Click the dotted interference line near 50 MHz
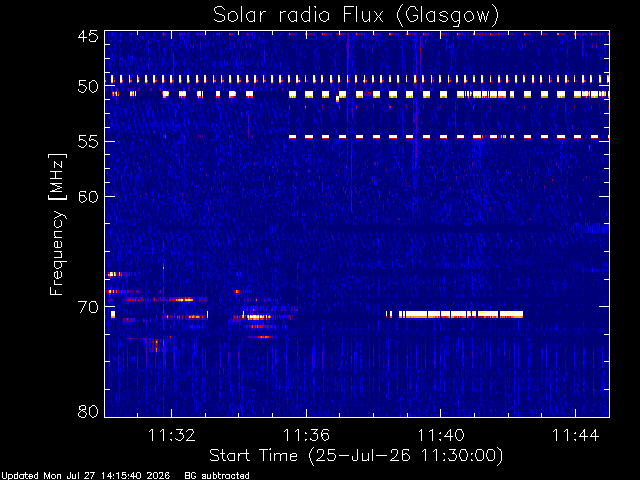 pyautogui.click(x=357, y=79)
